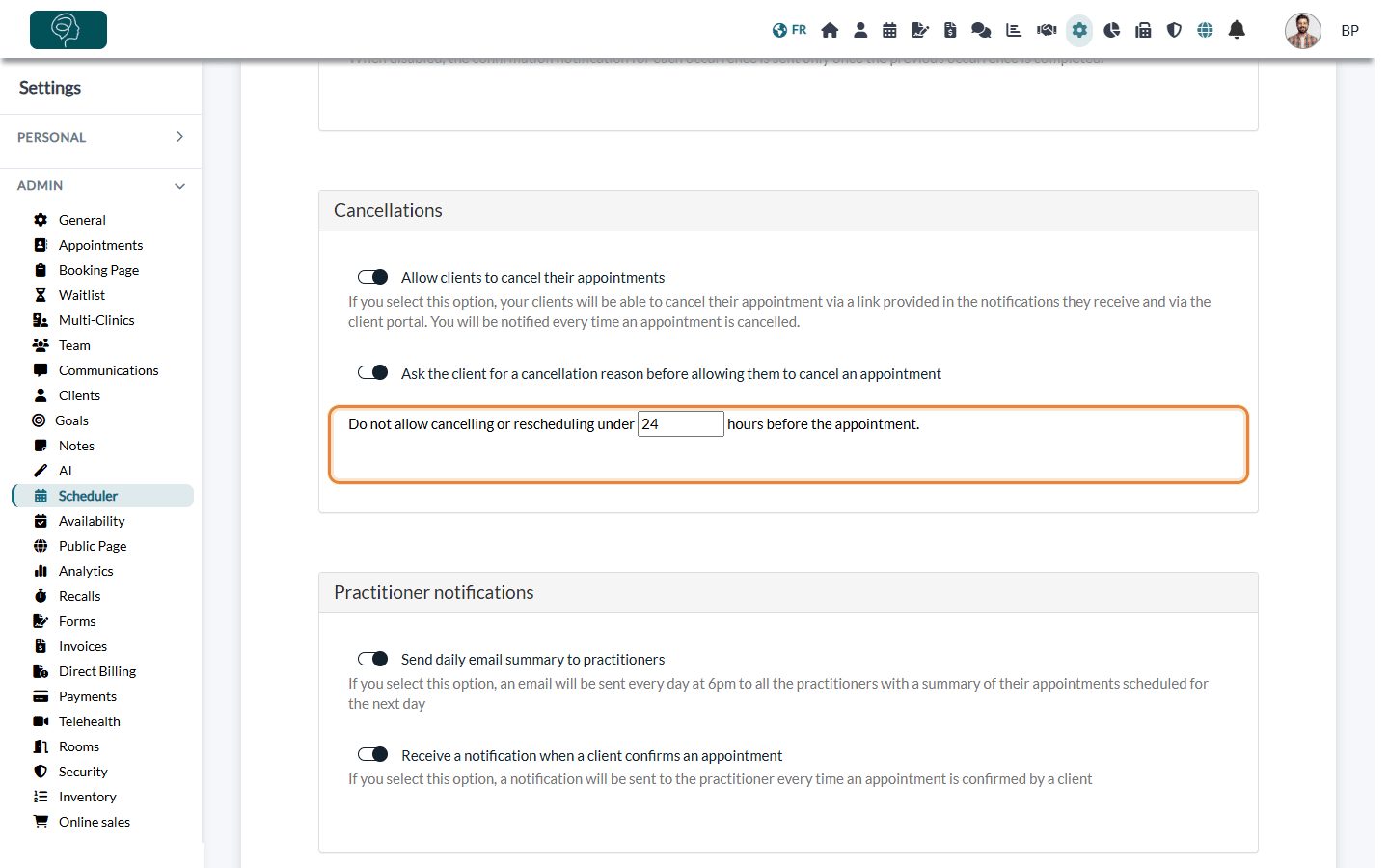Open Inventory settings

pyautogui.click(x=87, y=797)
